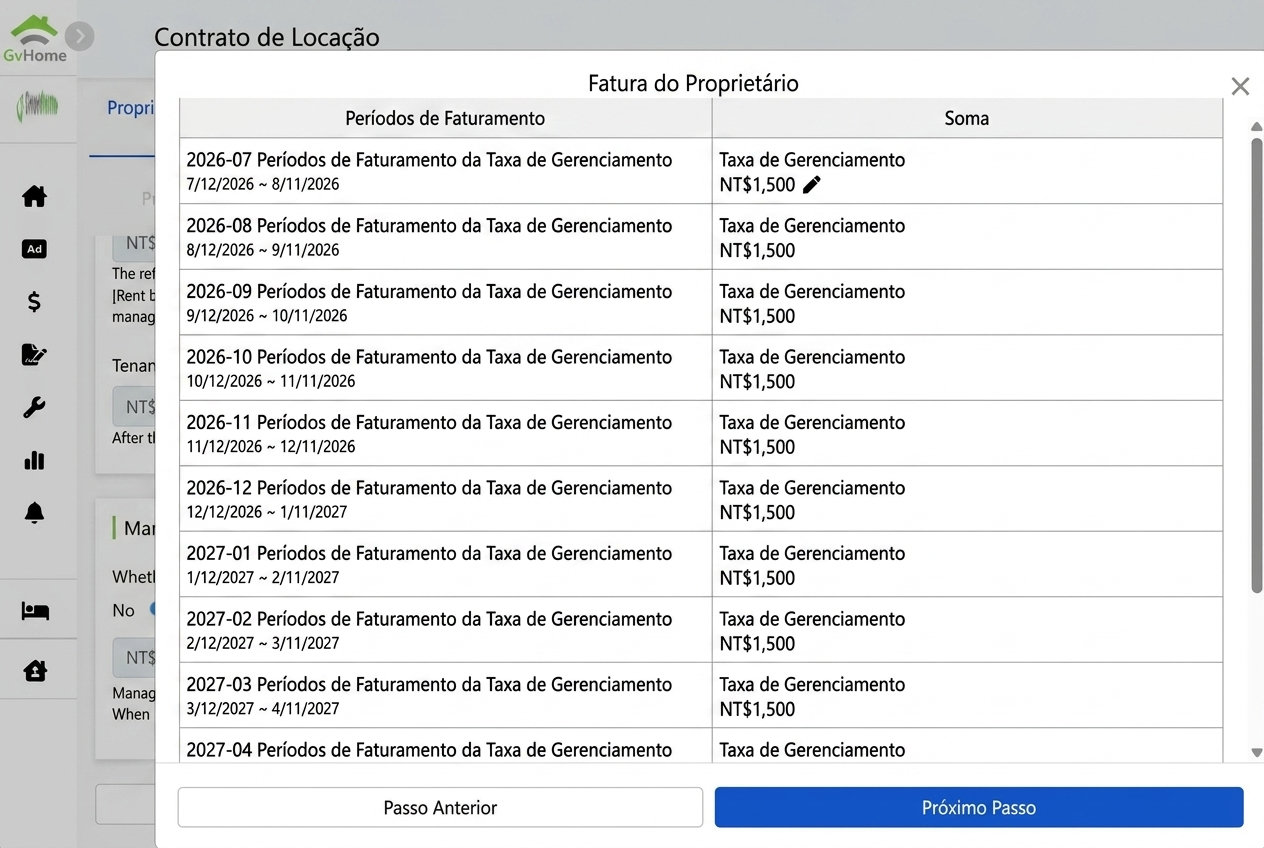This screenshot has height=848, width=1264.
Task: Select the 2026-09 Períodos de Faturamento row
Action: [x=701, y=302]
